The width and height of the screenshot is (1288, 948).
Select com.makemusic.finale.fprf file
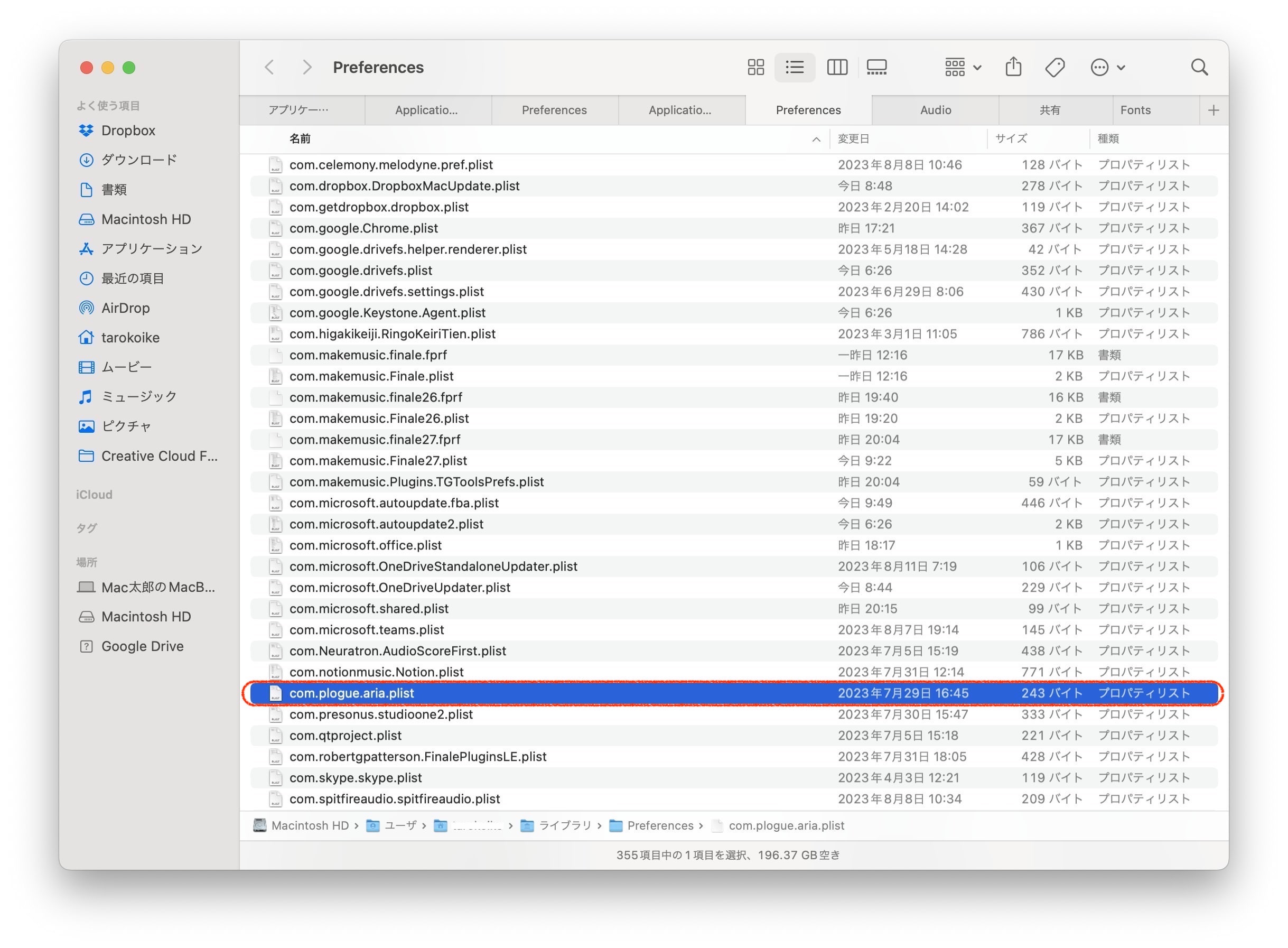734,355
